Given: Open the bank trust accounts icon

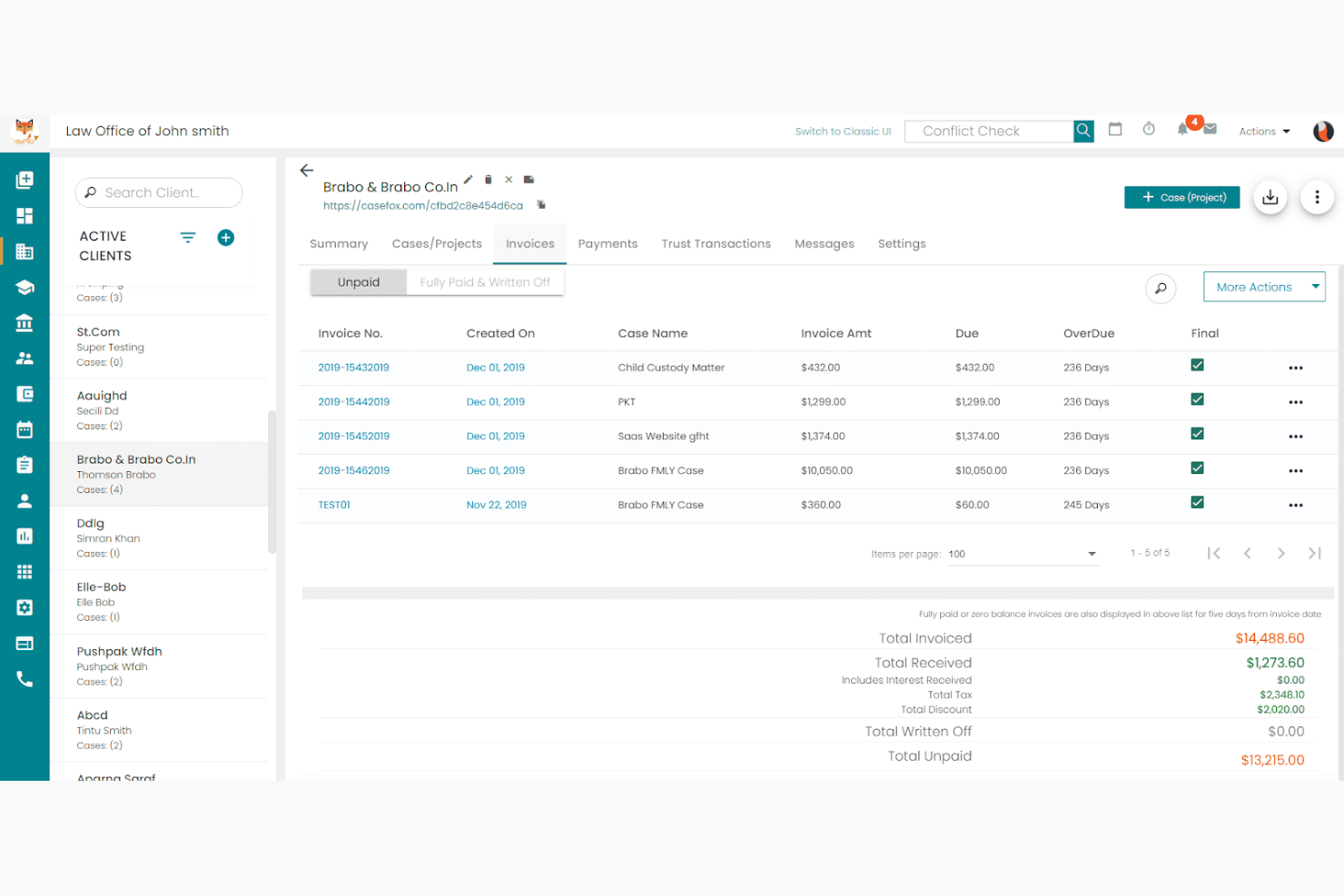Looking at the screenshot, I should (x=25, y=322).
